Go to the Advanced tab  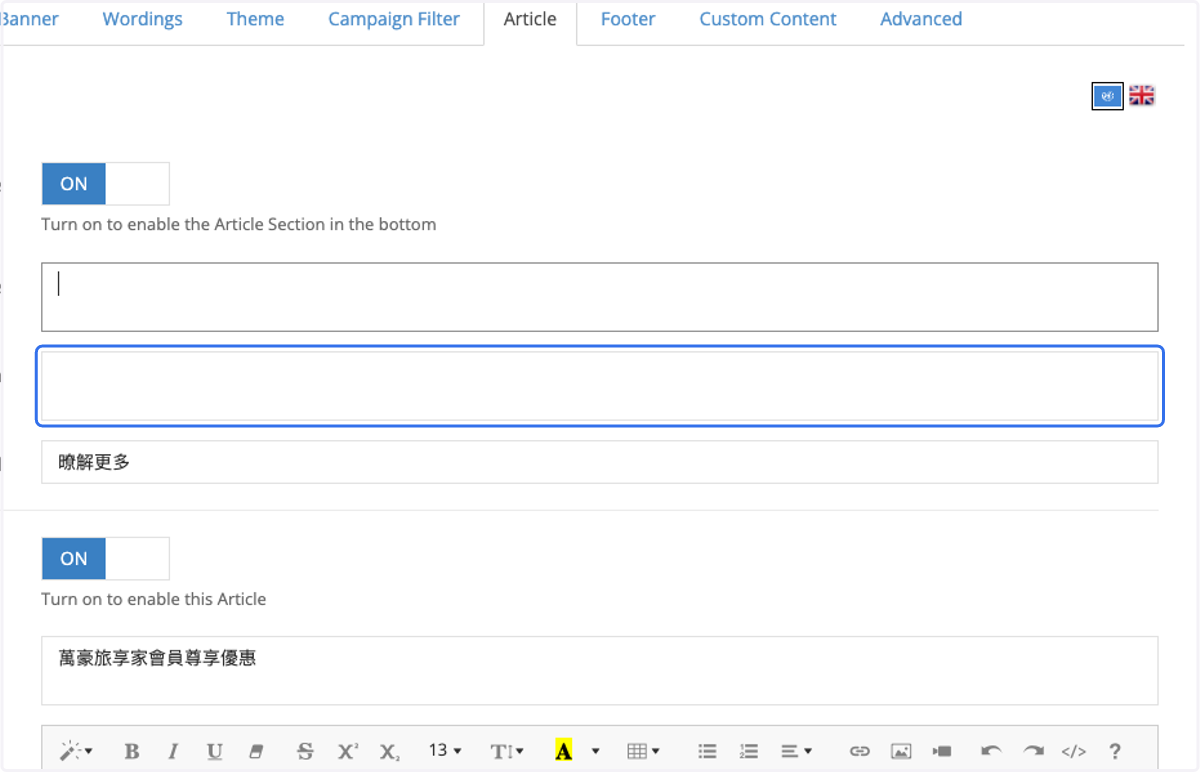tap(921, 19)
